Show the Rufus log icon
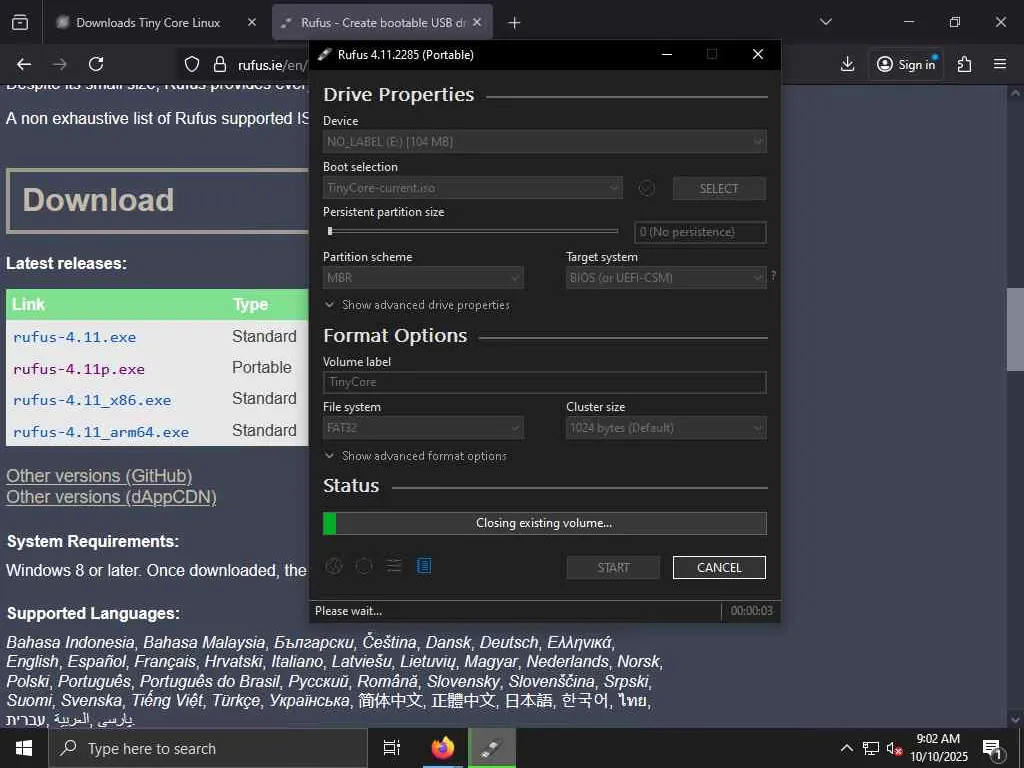This screenshot has width=1024, height=768. (424, 566)
